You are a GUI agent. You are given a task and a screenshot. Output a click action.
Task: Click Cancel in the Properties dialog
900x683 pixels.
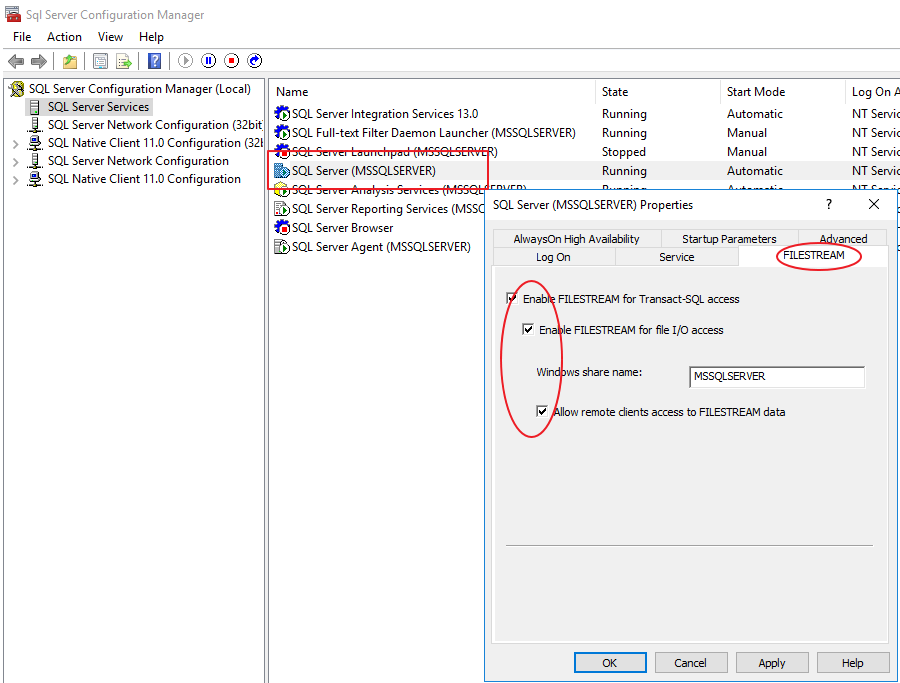click(690, 663)
